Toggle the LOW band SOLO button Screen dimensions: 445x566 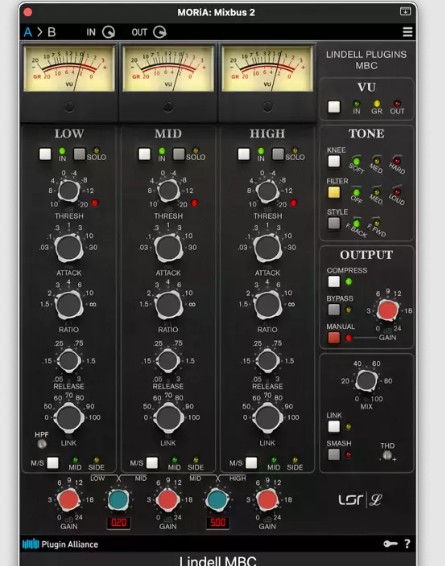pos(79,154)
